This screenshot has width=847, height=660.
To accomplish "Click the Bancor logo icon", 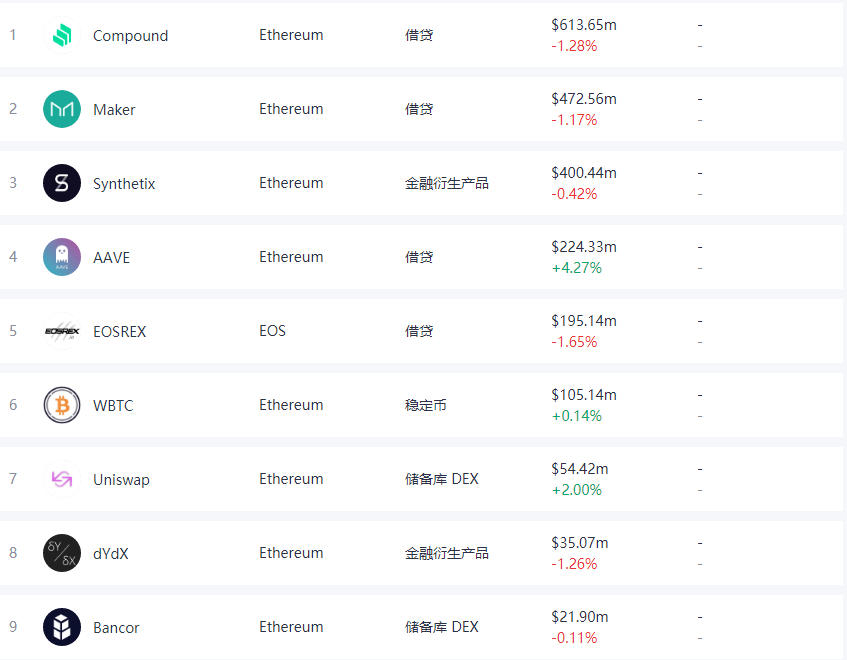I will (x=62, y=627).
